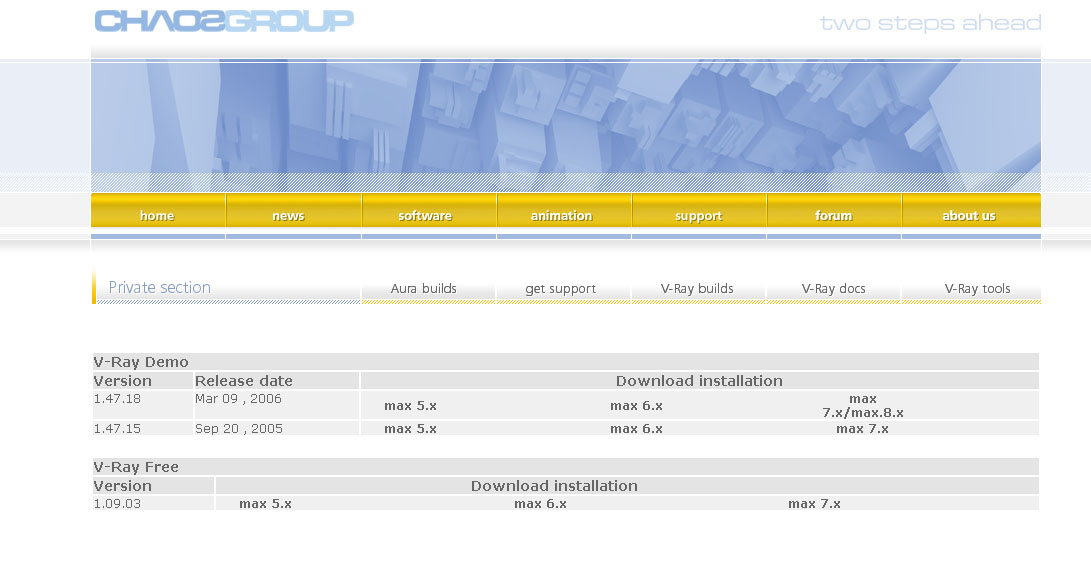The image size is (1091, 572).
Task: Download Demo 1.47.18 for max 7.x/max.8.x
Action: [x=863, y=406]
